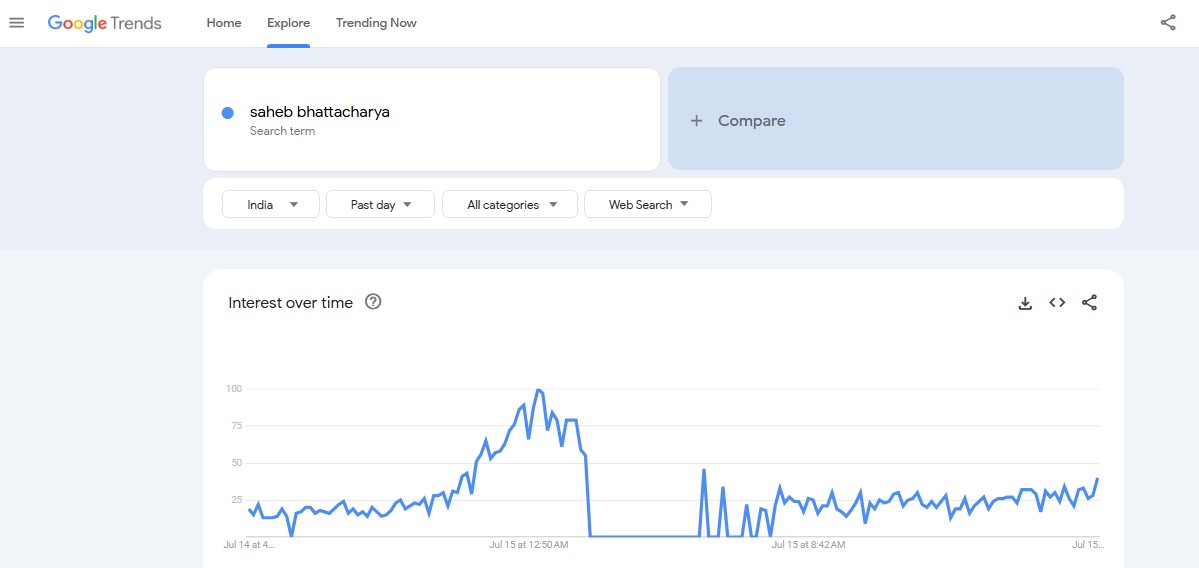Open the embed code icon
Viewport: 1199px width, 568px height.
(x=1057, y=303)
